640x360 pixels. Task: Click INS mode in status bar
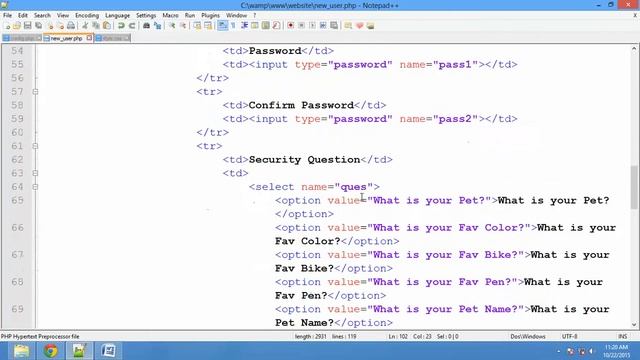coord(622,337)
